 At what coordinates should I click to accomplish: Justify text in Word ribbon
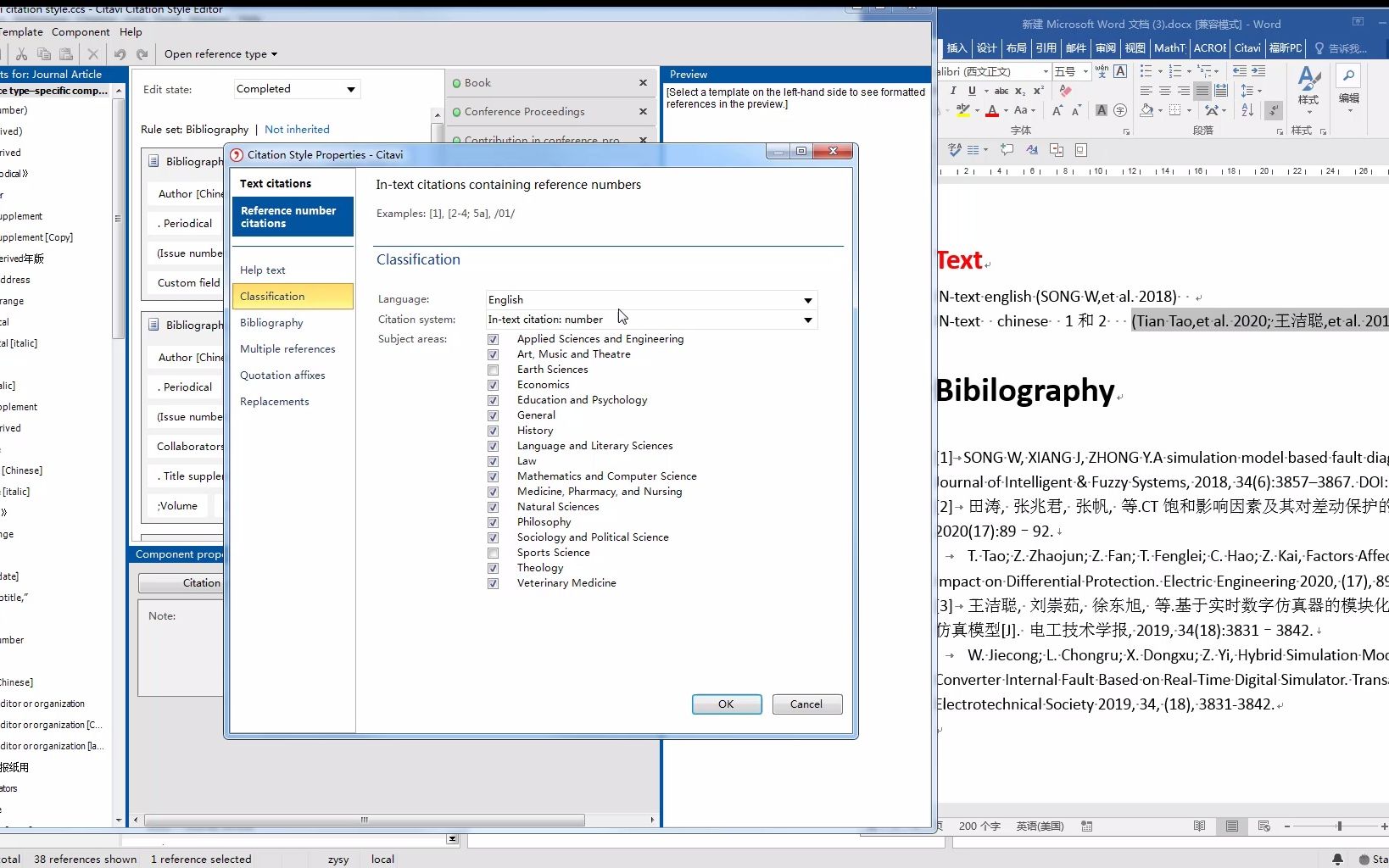pyautogui.click(x=1202, y=91)
